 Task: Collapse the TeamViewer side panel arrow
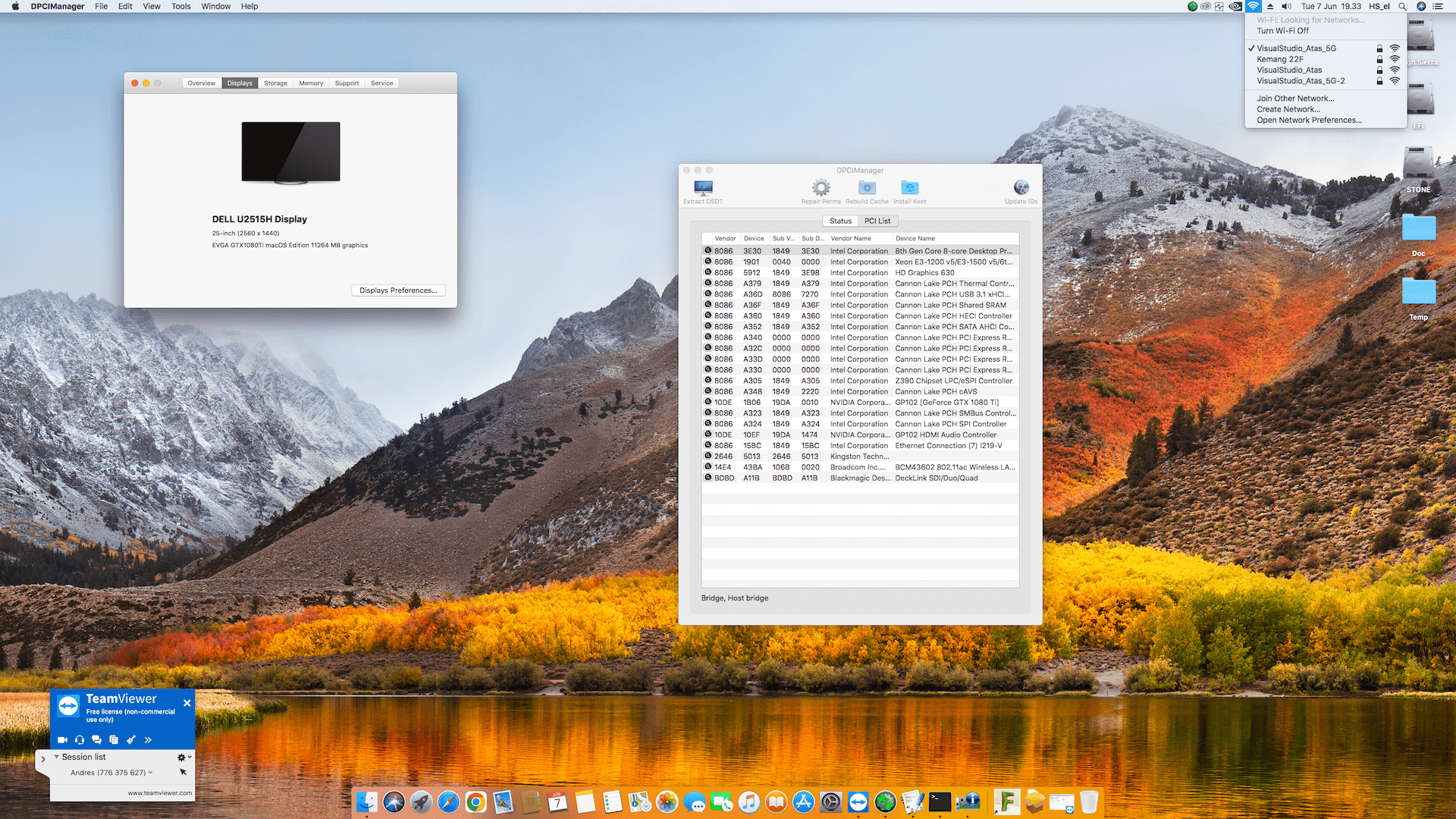pyautogui.click(x=43, y=758)
